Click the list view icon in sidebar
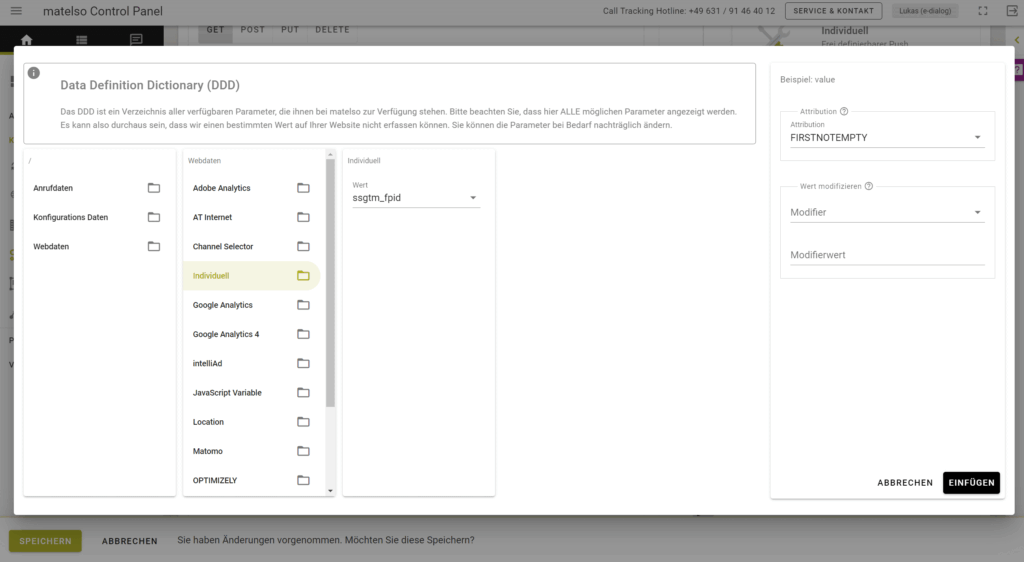The width and height of the screenshot is (1024, 562). [x=82, y=39]
